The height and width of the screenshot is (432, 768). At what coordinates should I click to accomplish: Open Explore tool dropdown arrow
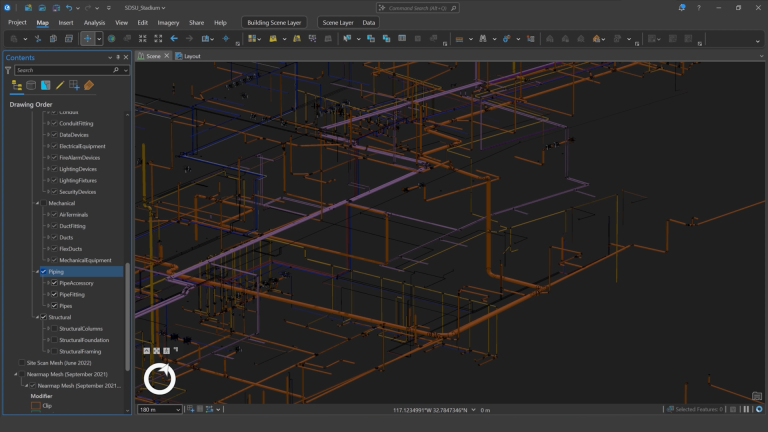[x=99, y=39]
